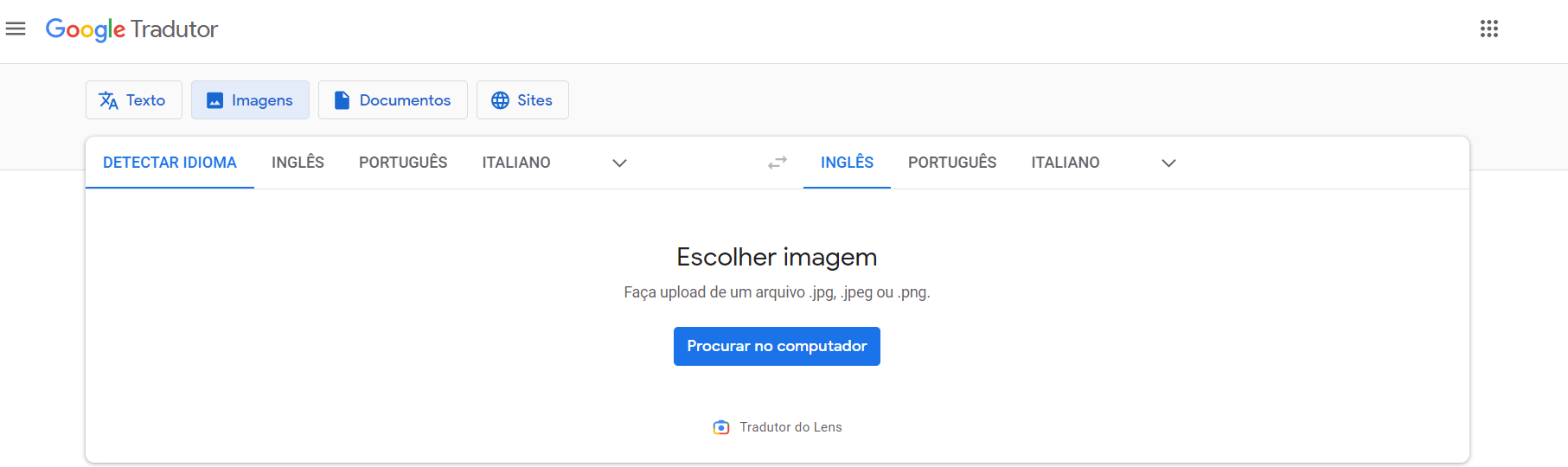The image size is (1568, 467).
Task: Set Italiano as target language
Action: tap(1066, 163)
